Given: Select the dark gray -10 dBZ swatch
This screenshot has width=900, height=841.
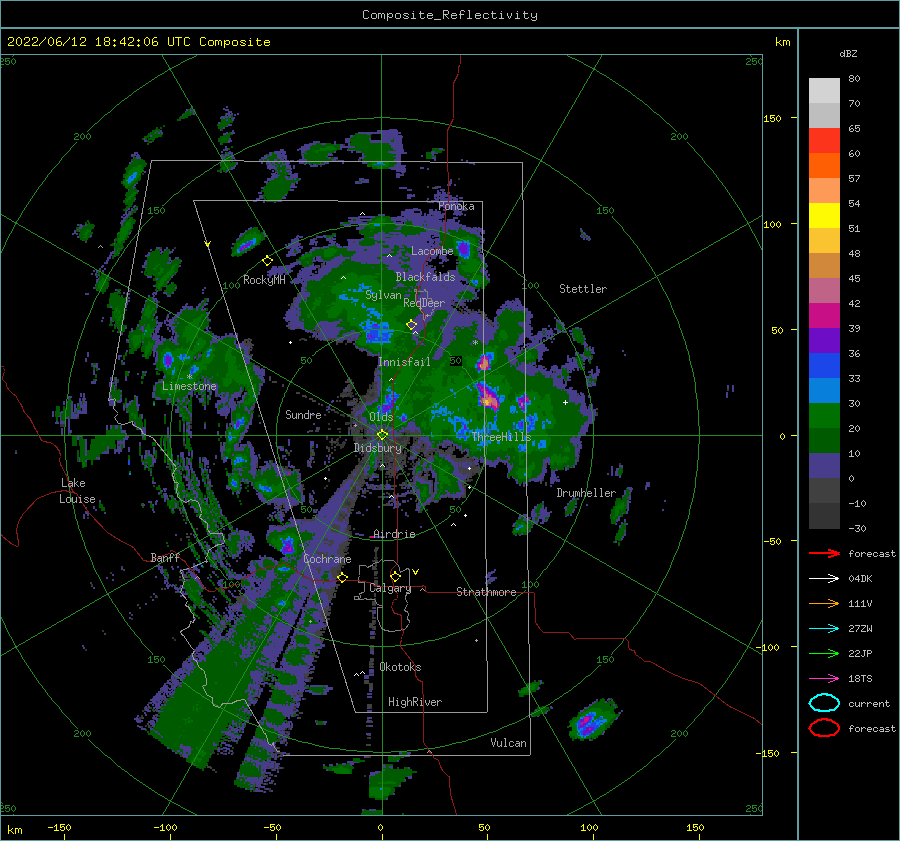Looking at the screenshot, I should point(824,516).
